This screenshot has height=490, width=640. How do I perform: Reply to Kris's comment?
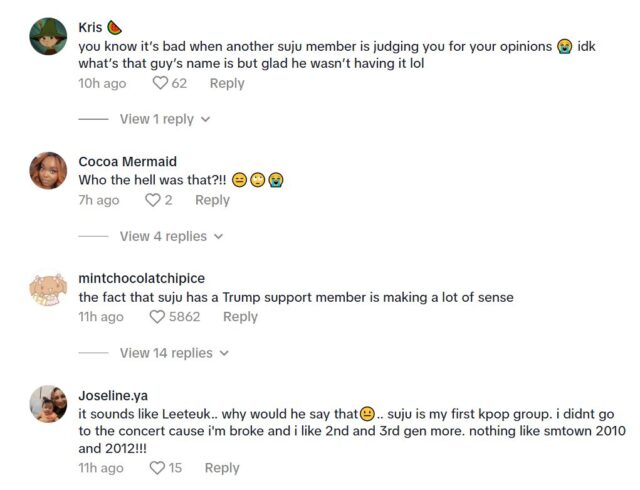coord(227,83)
